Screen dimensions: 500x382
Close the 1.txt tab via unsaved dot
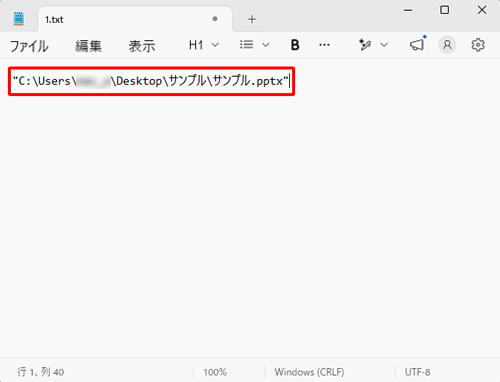pos(215,19)
